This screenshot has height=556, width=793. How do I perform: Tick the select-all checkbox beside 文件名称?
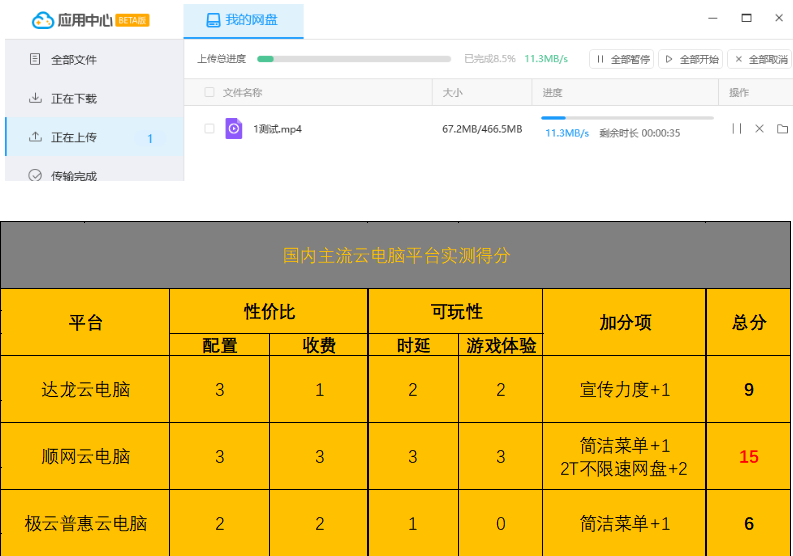pos(209,93)
